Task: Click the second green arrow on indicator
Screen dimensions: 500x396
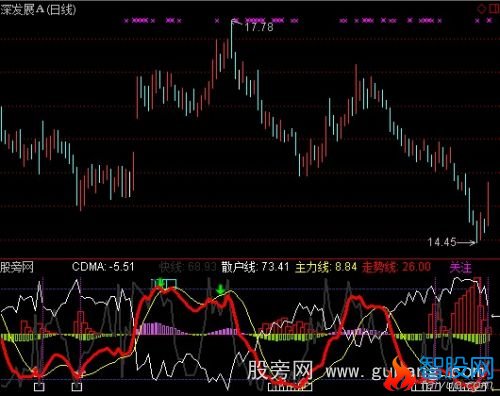Action: pyautogui.click(x=220, y=289)
